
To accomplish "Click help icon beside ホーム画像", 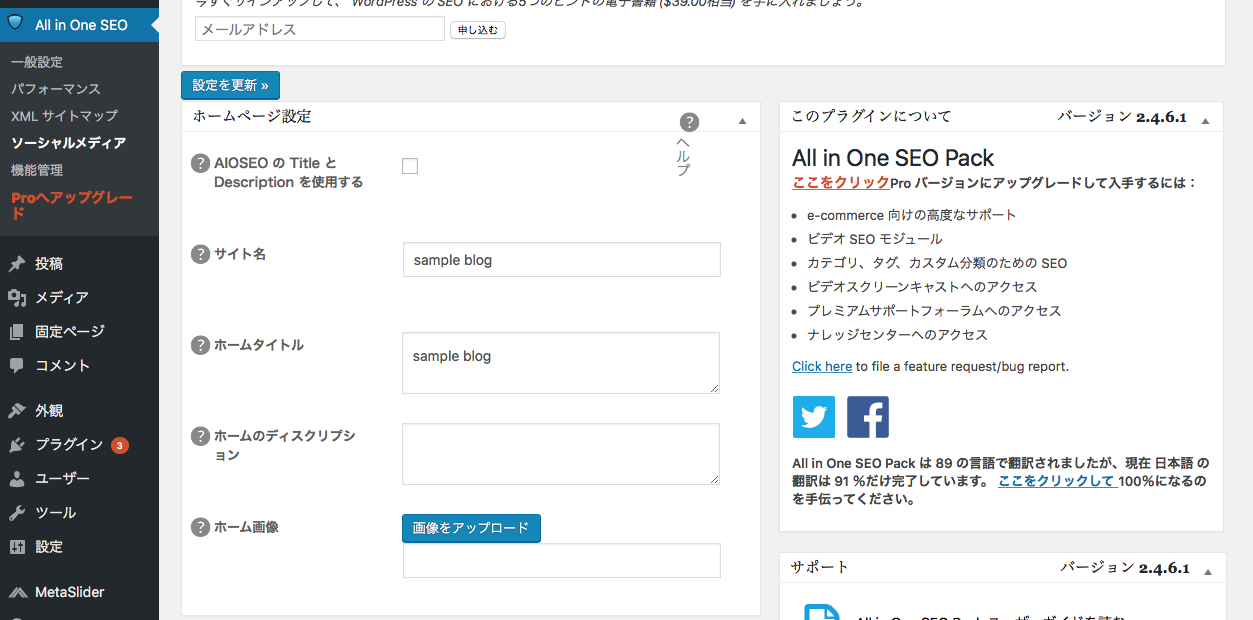I will [x=200, y=527].
